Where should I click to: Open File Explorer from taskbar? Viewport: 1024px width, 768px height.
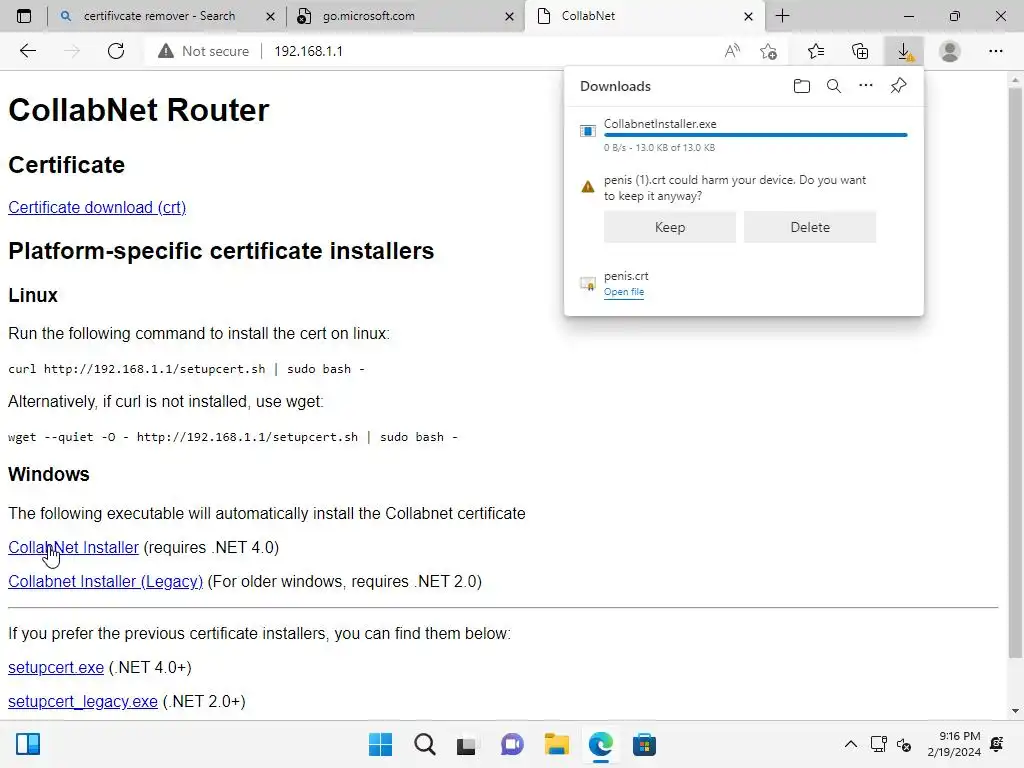click(x=556, y=744)
